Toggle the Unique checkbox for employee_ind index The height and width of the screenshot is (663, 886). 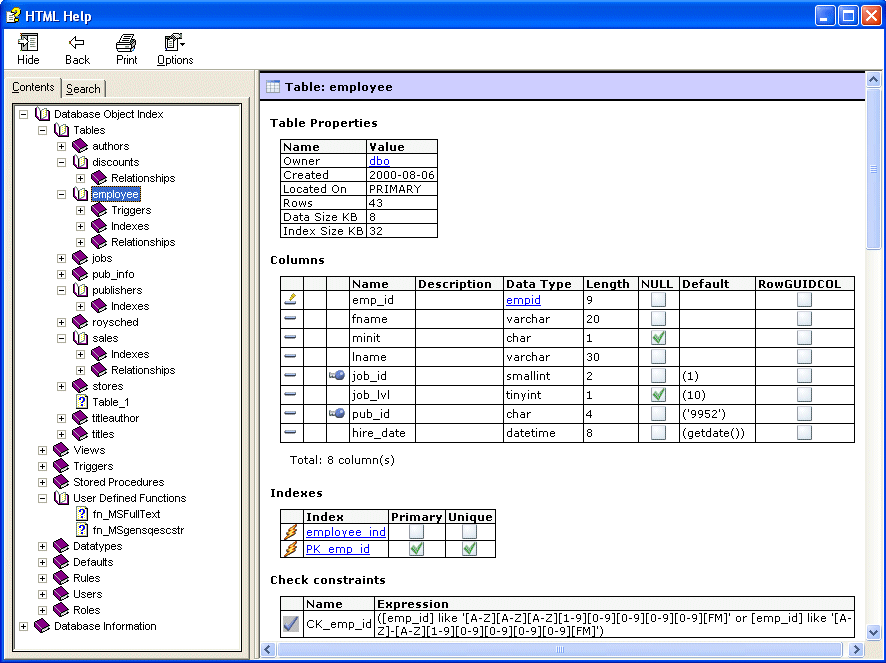point(470,531)
